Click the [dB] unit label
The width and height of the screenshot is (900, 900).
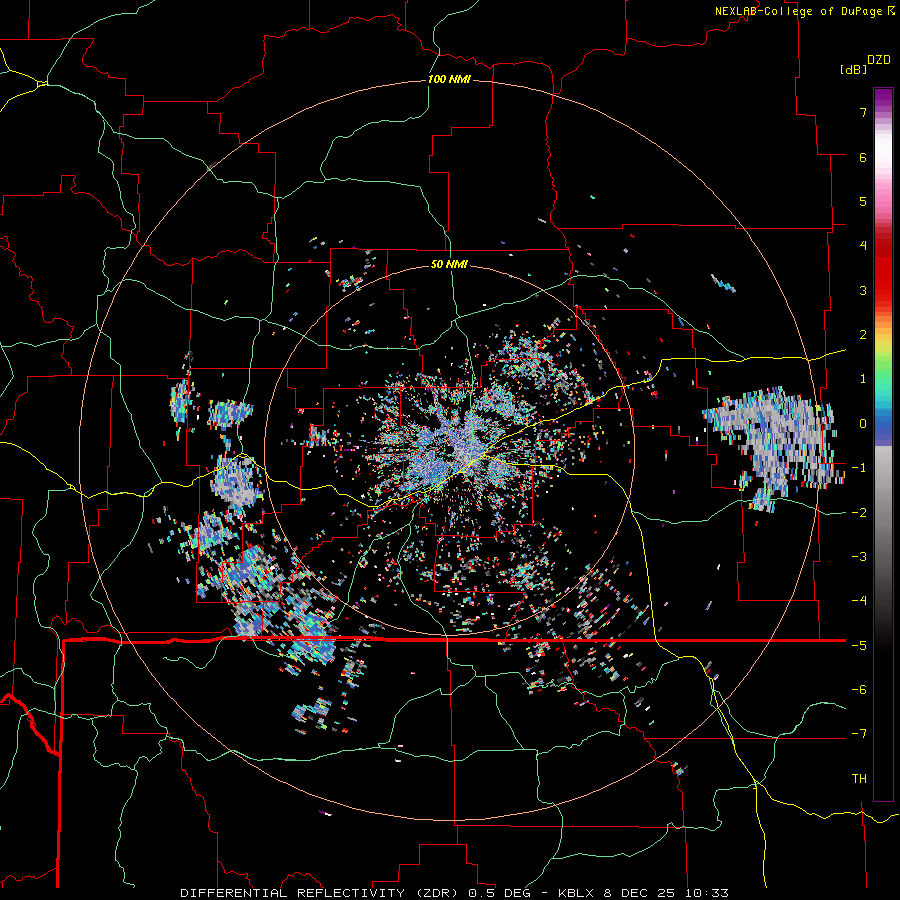pyautogui.click(x=852, y=69)
